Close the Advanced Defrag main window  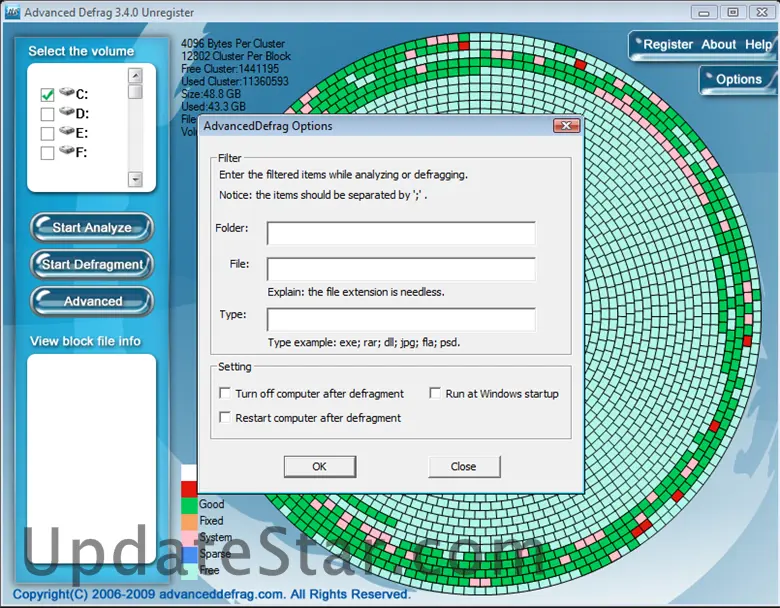tap(762, 12)
